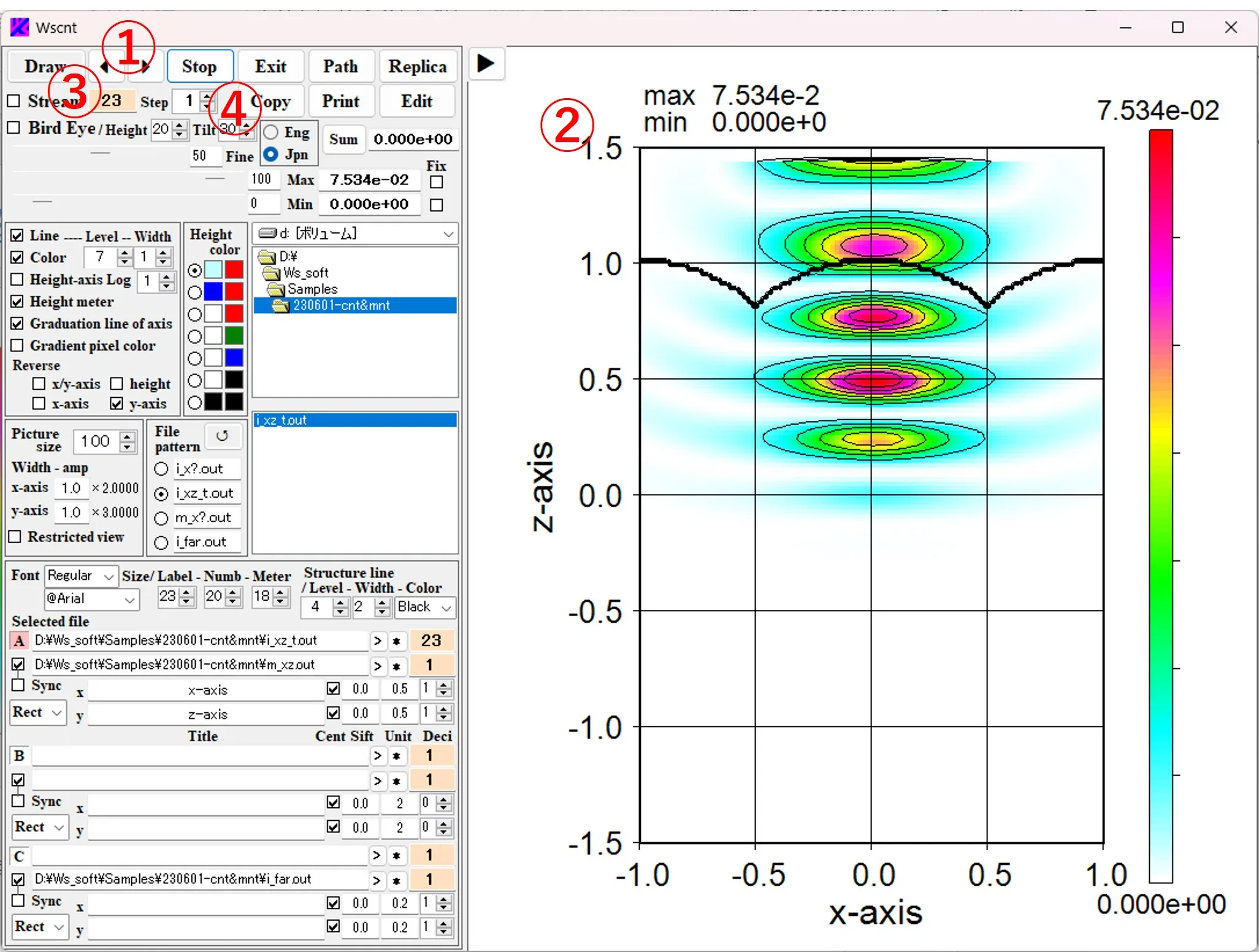
Task: Click the '>' button for file B
Action: click(378, 756)
